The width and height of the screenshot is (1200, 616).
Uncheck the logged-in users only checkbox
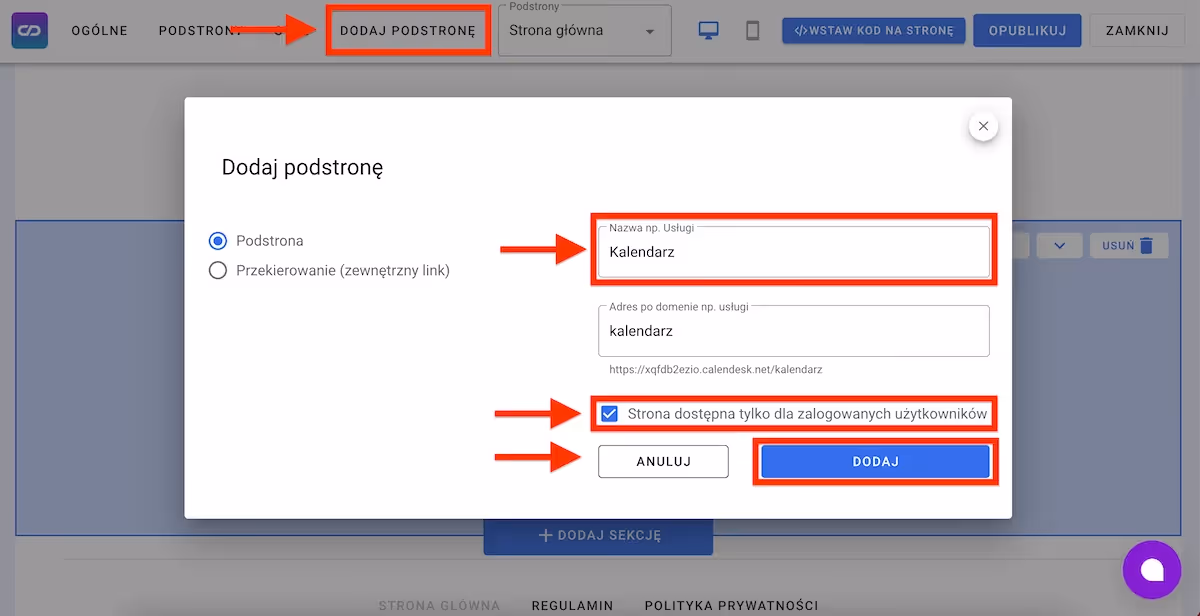click(x=609, y=414)
